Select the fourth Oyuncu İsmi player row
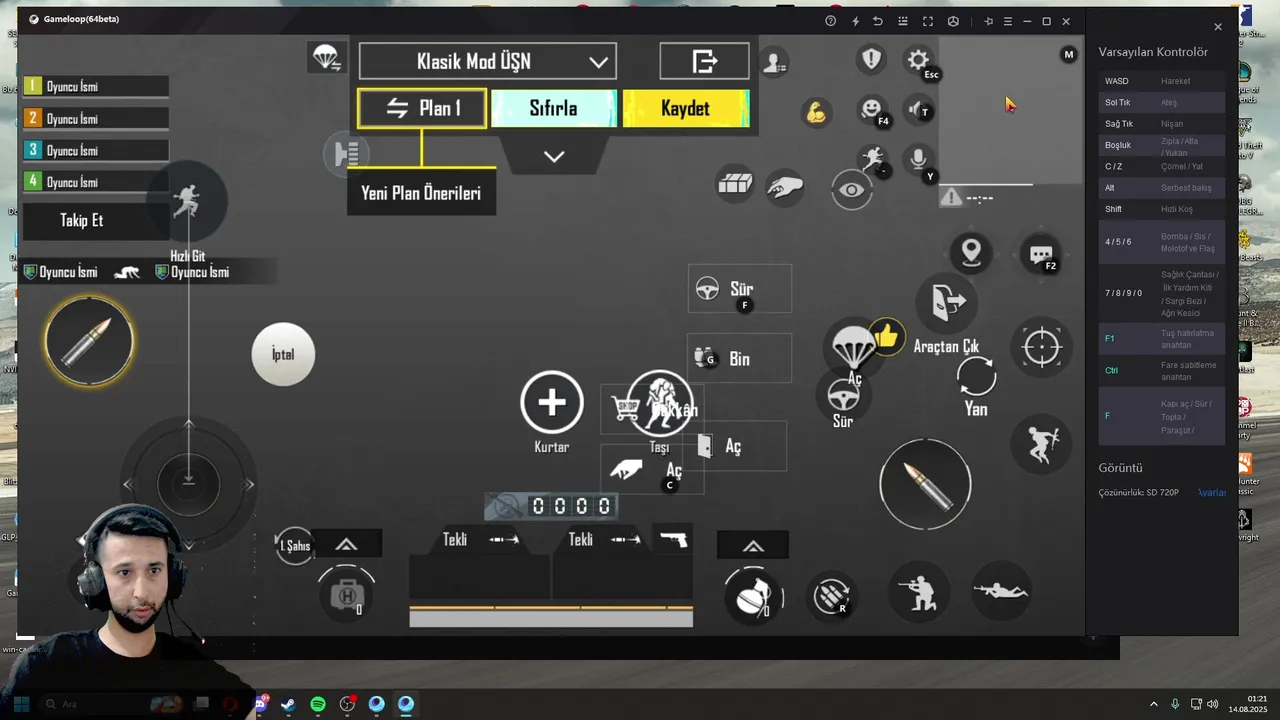The height and width of the screenshot is (720, 1280). [96, 182]
